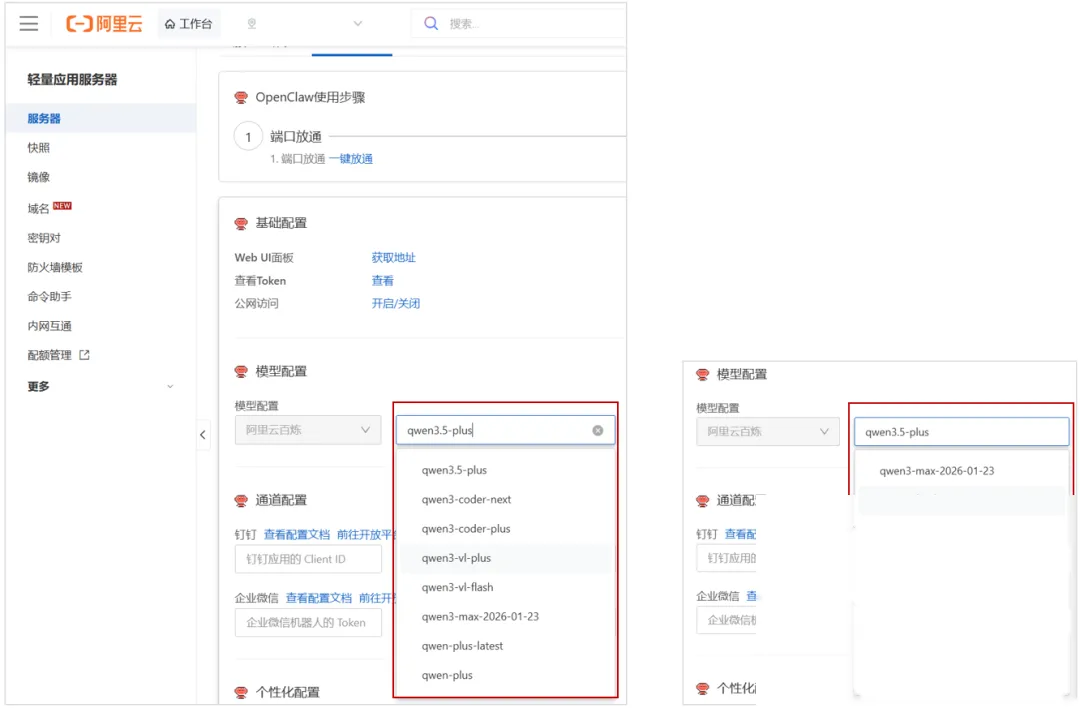Image resolution: width=1080 pixels, height=708 pixels.
Task: Click step 1 circle for 端口放通
Action: 249,136
